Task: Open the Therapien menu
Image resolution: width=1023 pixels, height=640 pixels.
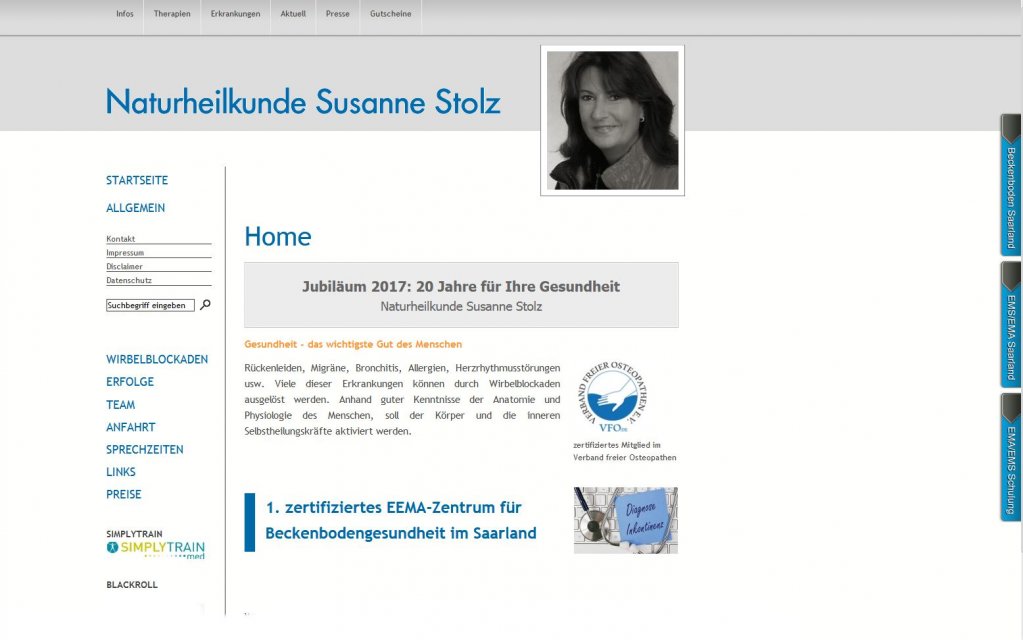Action: pyautogui.click(x=172, y=14)
